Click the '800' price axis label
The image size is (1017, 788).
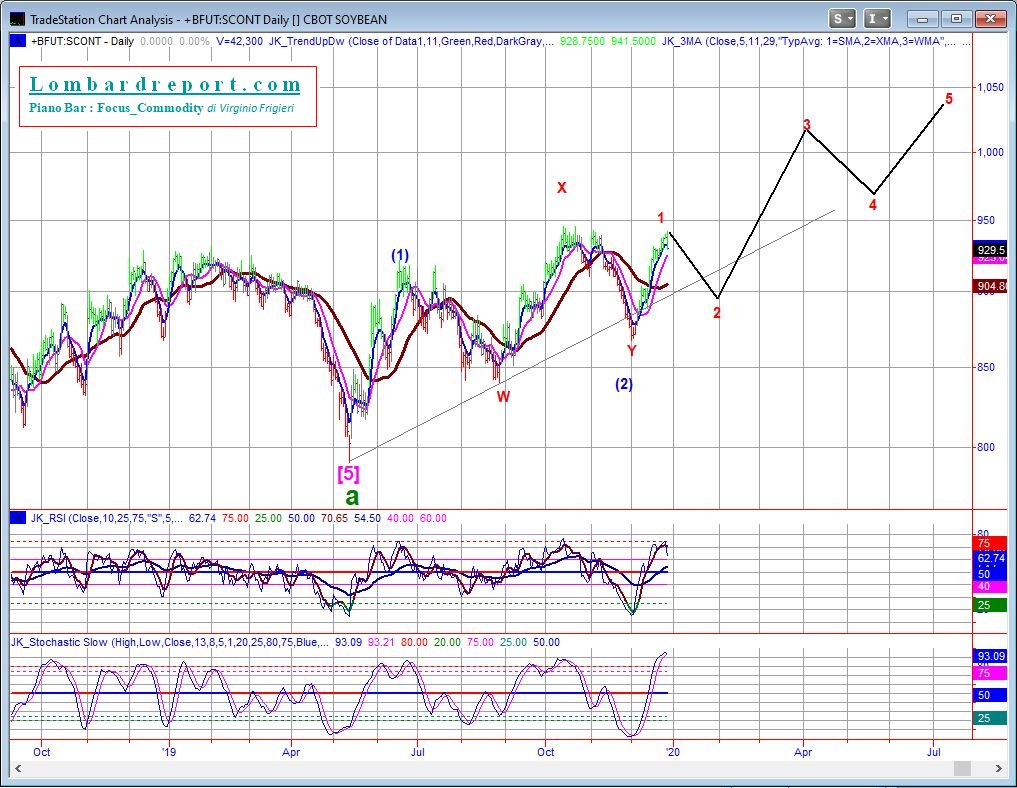pyautogui.click(x=986, y=447)
